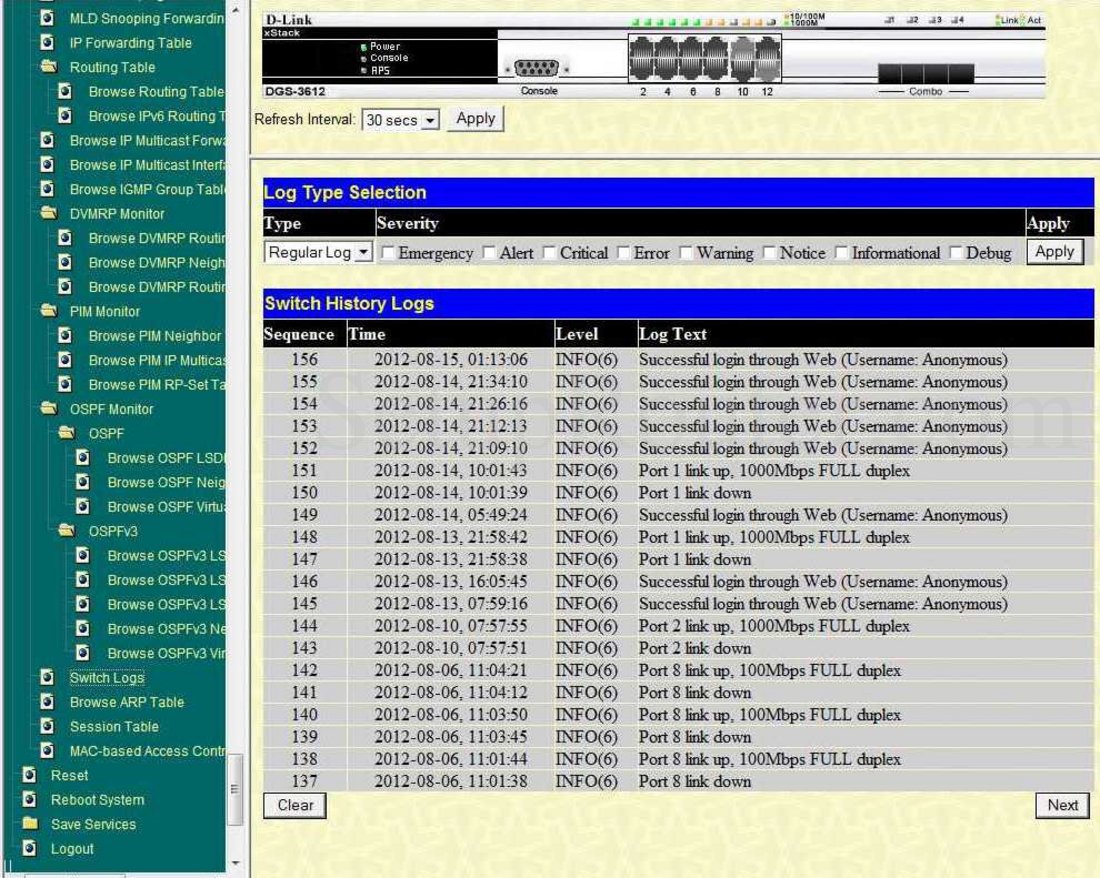Collapse the OSPF Monitor folder
Image resolution: width=1100 pixels, height=878 pixels.
(x=51, y=409)
